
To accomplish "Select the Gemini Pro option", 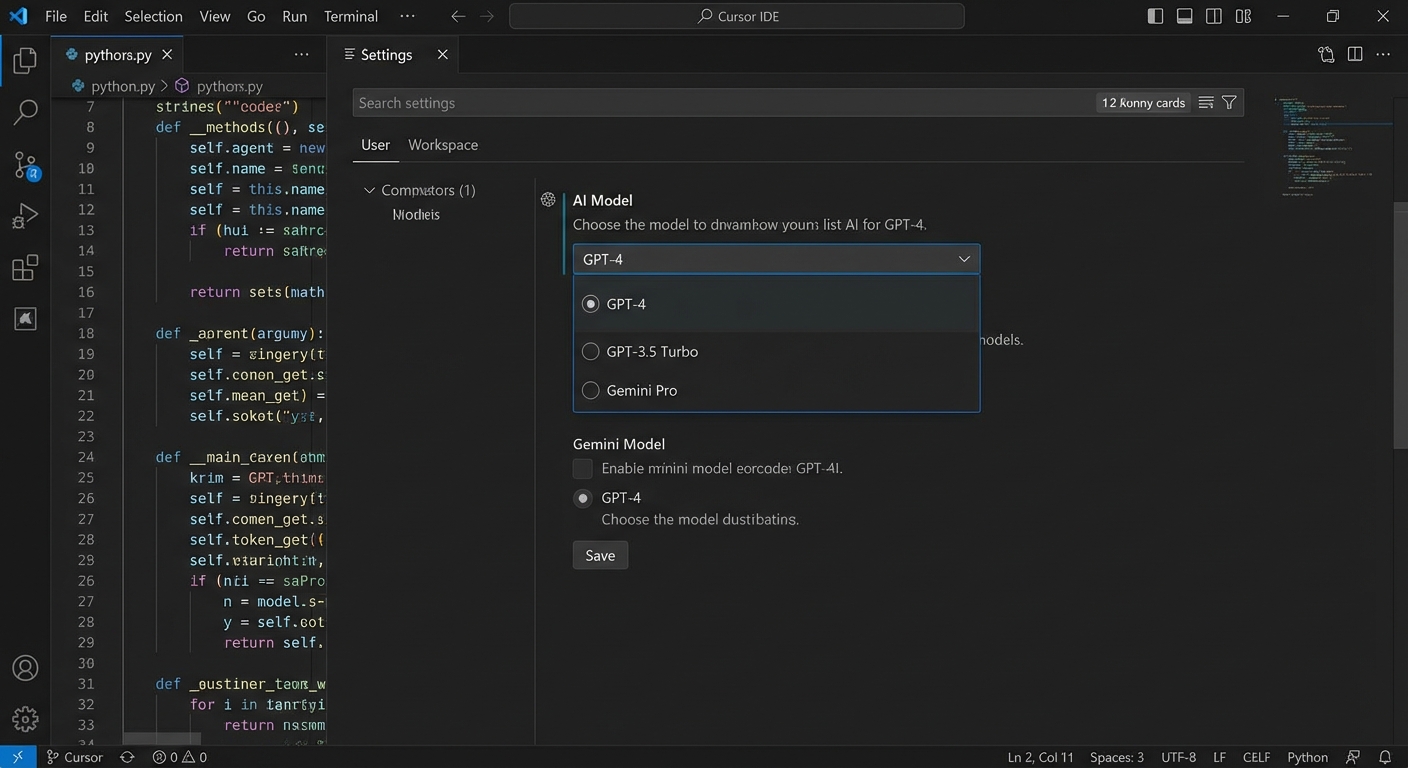I will tap(776, 390).
